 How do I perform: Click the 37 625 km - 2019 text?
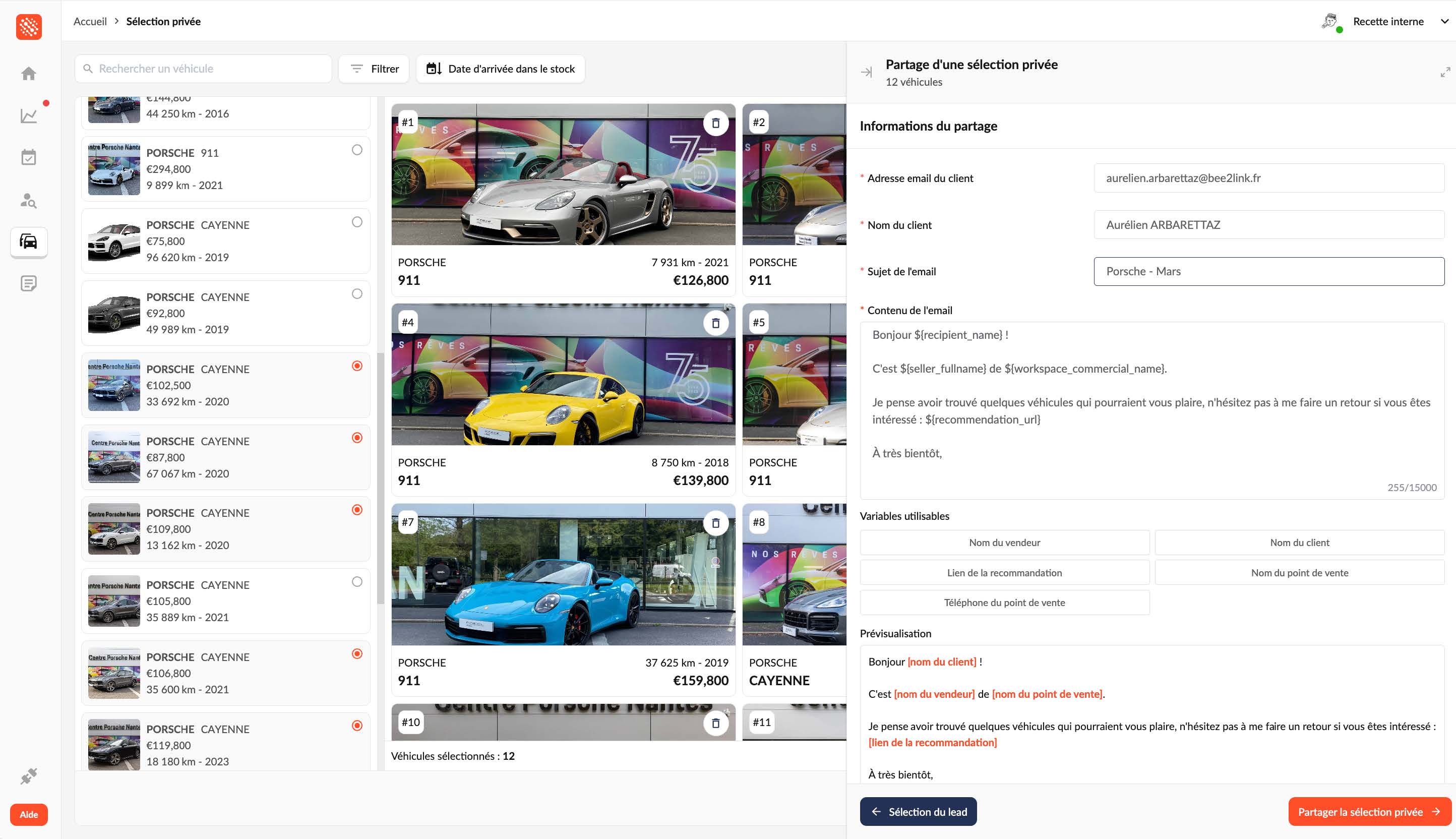pyautogui.click(x=687, y=663)
